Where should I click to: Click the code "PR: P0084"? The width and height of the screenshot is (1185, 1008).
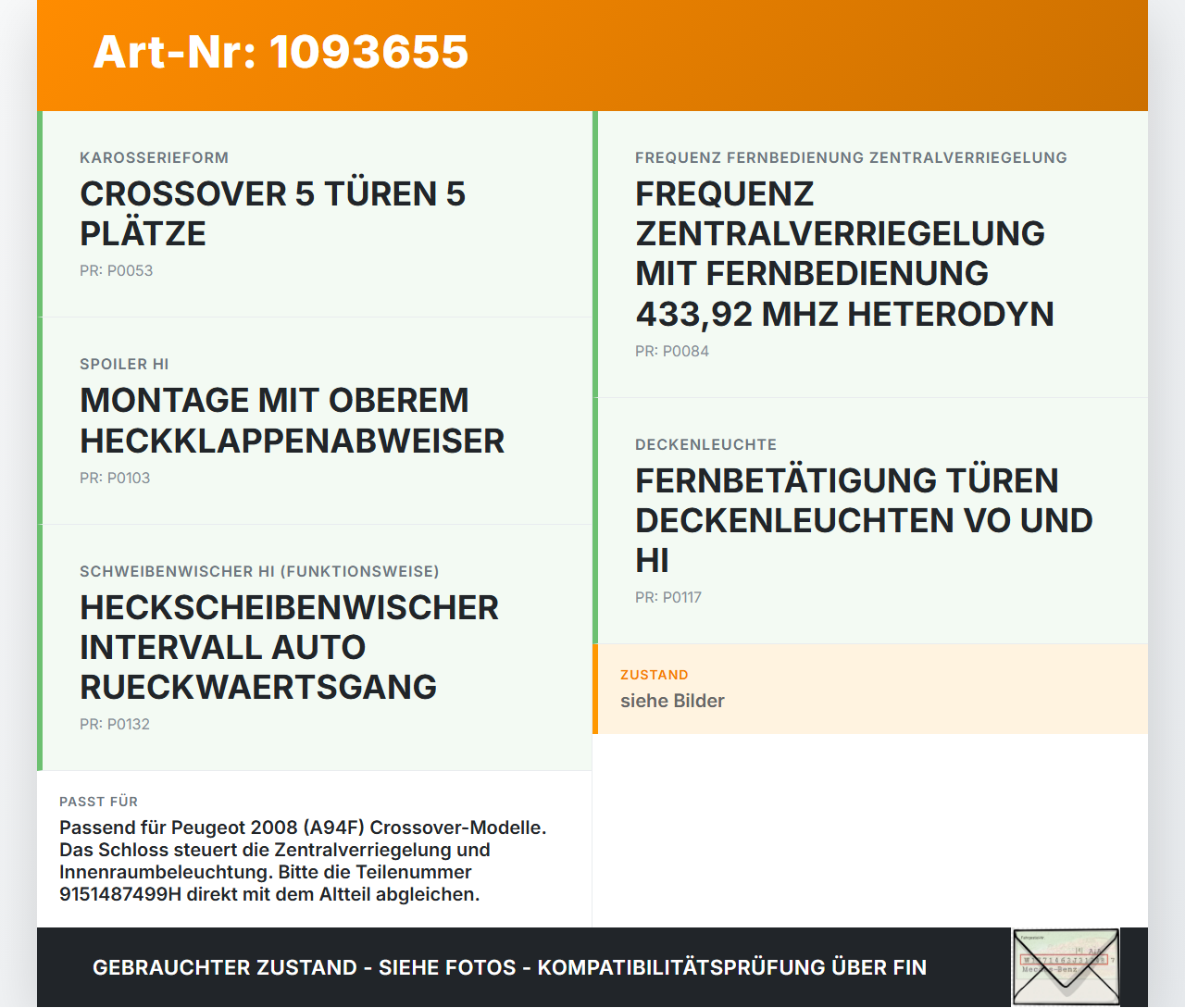click(672, 352)
